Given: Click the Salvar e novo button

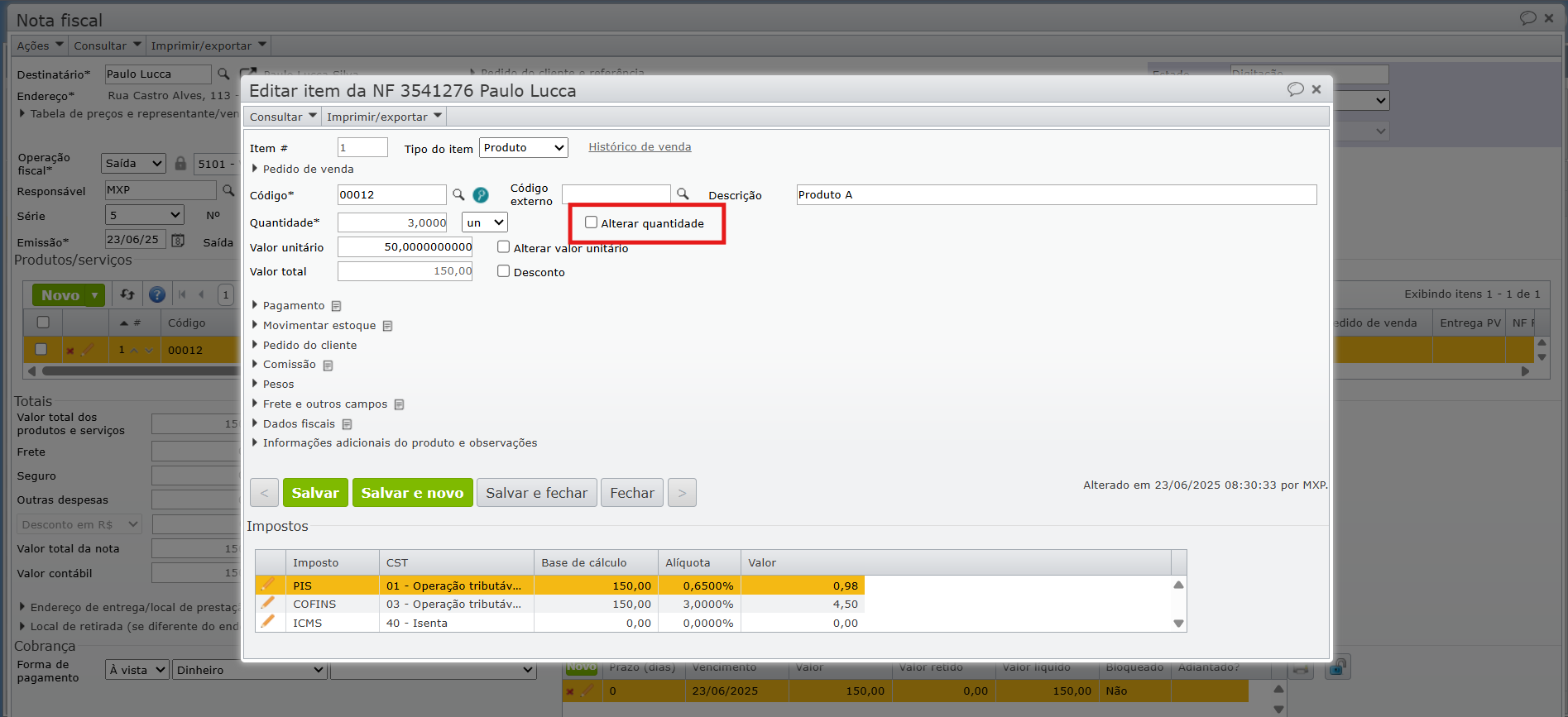Looking at the screenshot, I should click(413, 493).
